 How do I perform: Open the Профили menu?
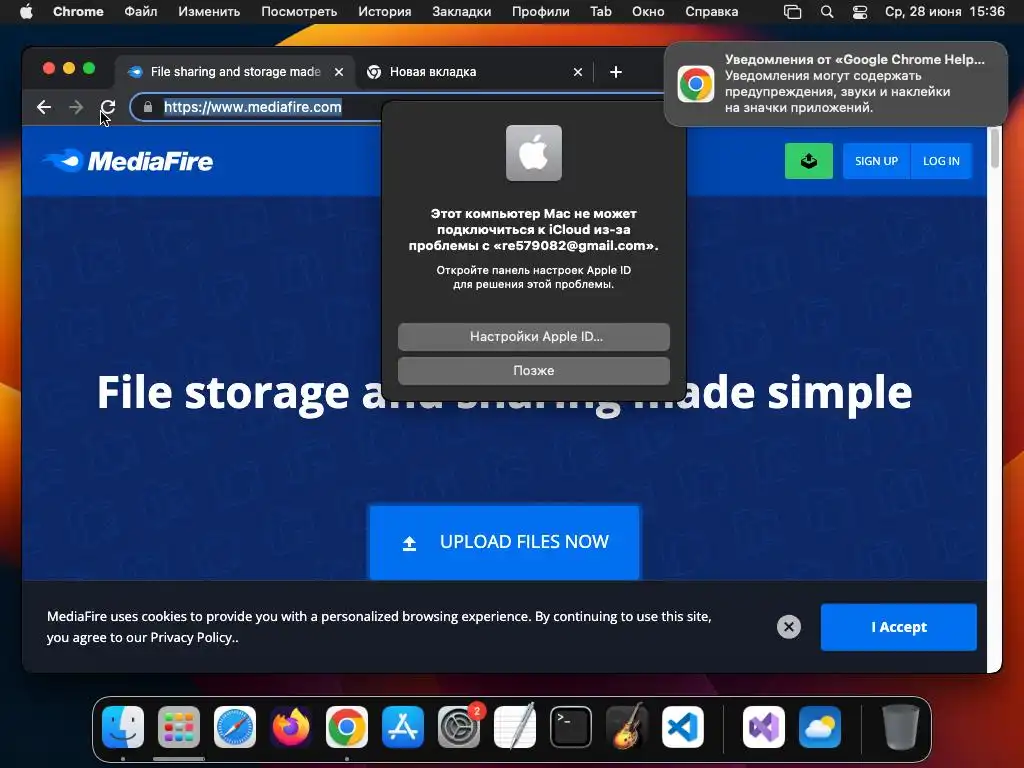(x=541, y=11)
